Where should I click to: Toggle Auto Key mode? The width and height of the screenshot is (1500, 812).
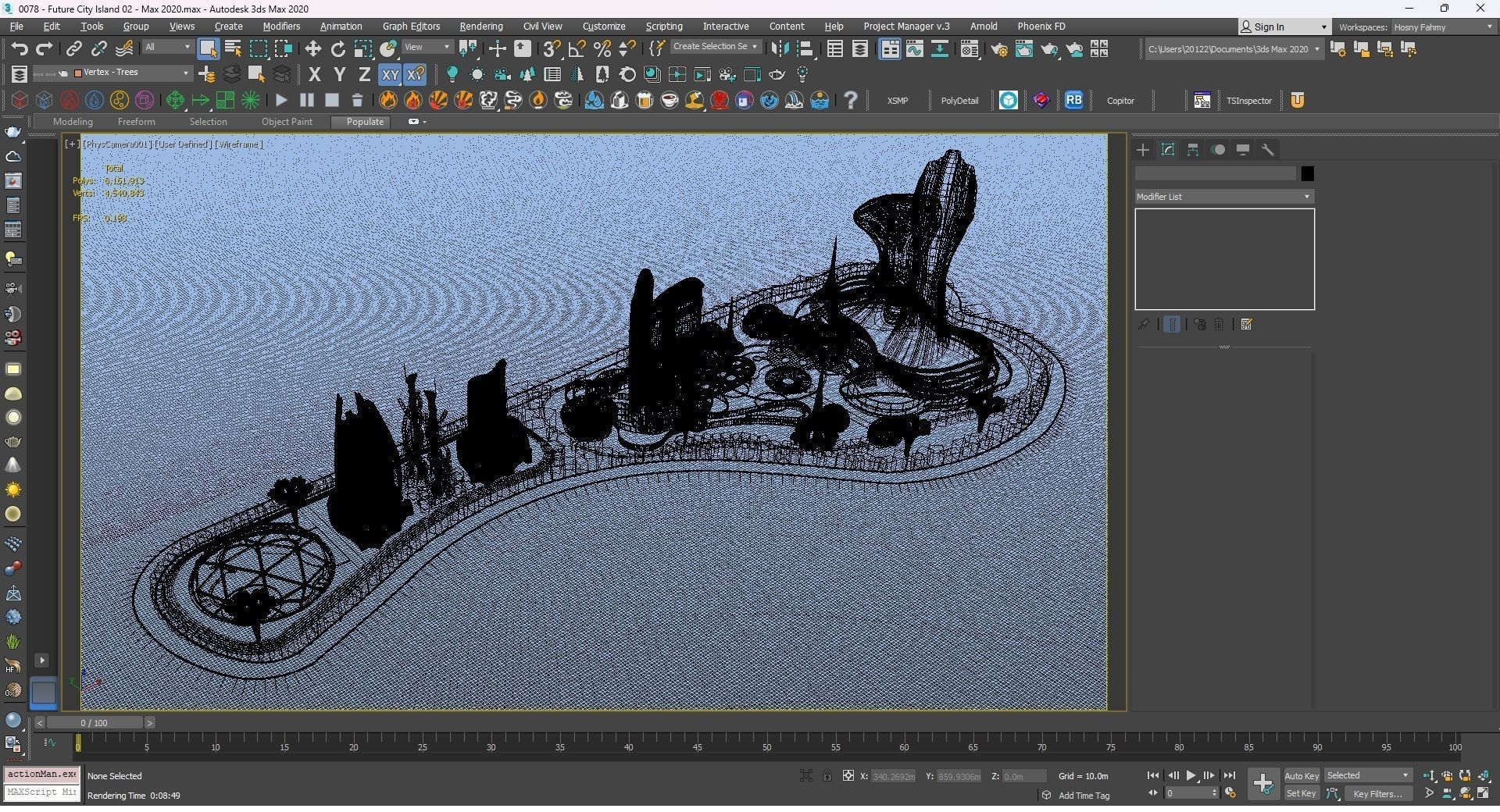tap(1302, 776)
